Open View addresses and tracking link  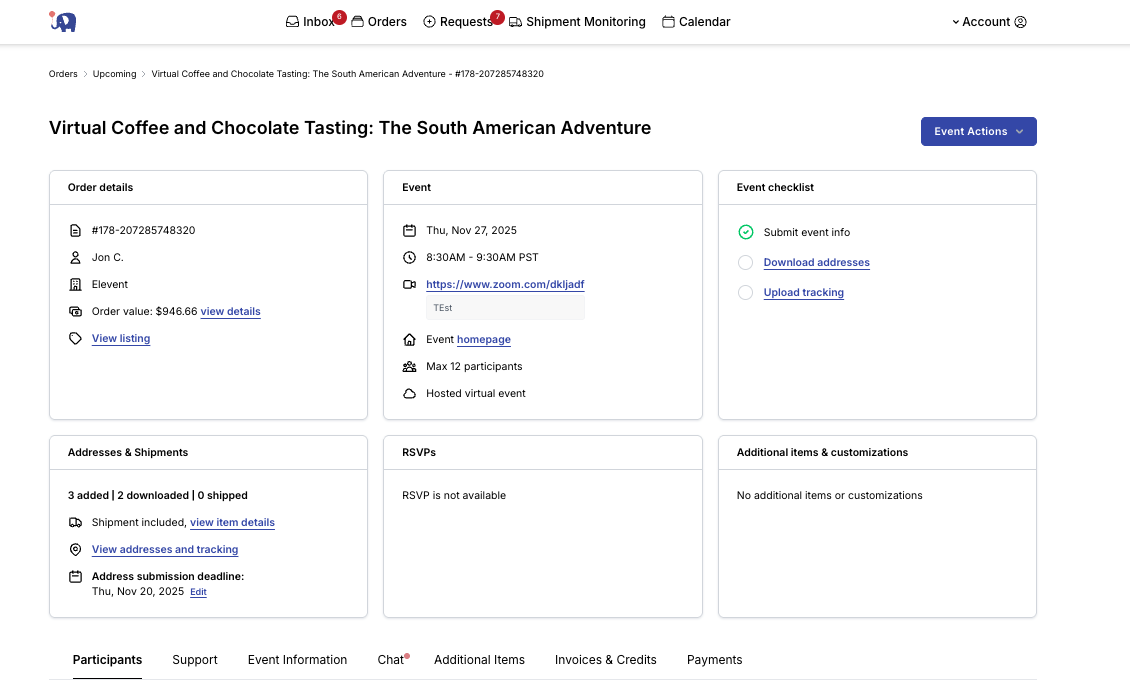pos(165,550)
